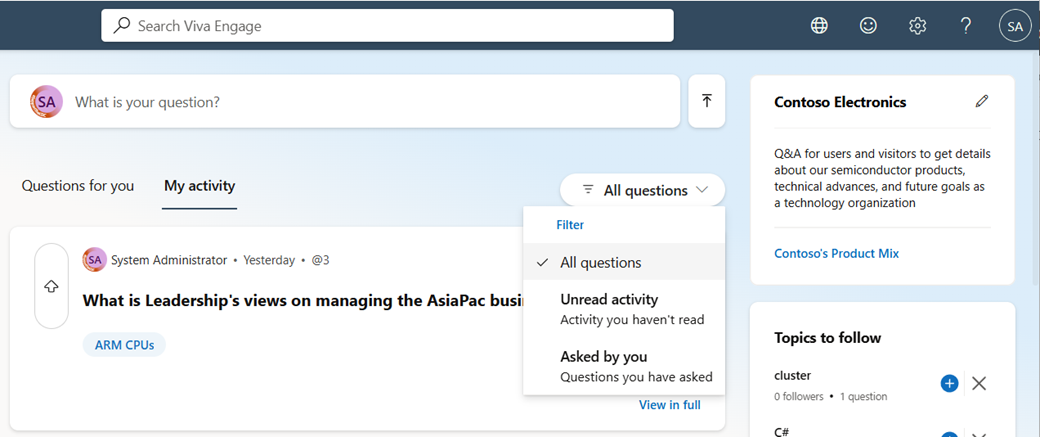The height and width of the screenshot is (437, 1040).
Task: Select the My activity tab
Action: click(x=200, y=186)
